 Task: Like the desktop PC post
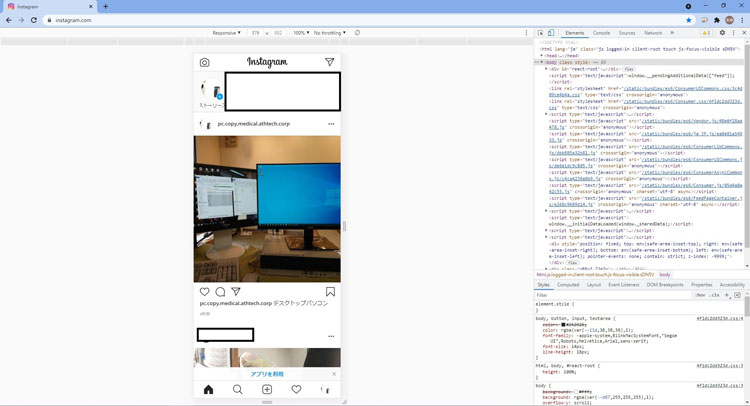pos(204,292)
